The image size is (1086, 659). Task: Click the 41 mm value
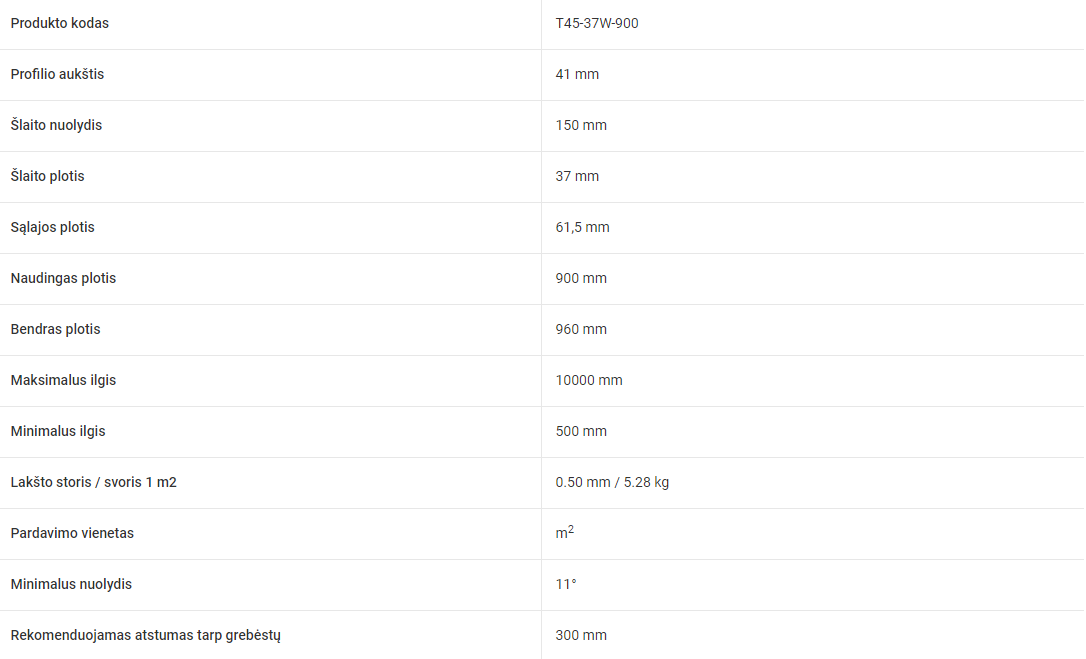[x=577, y=74]
